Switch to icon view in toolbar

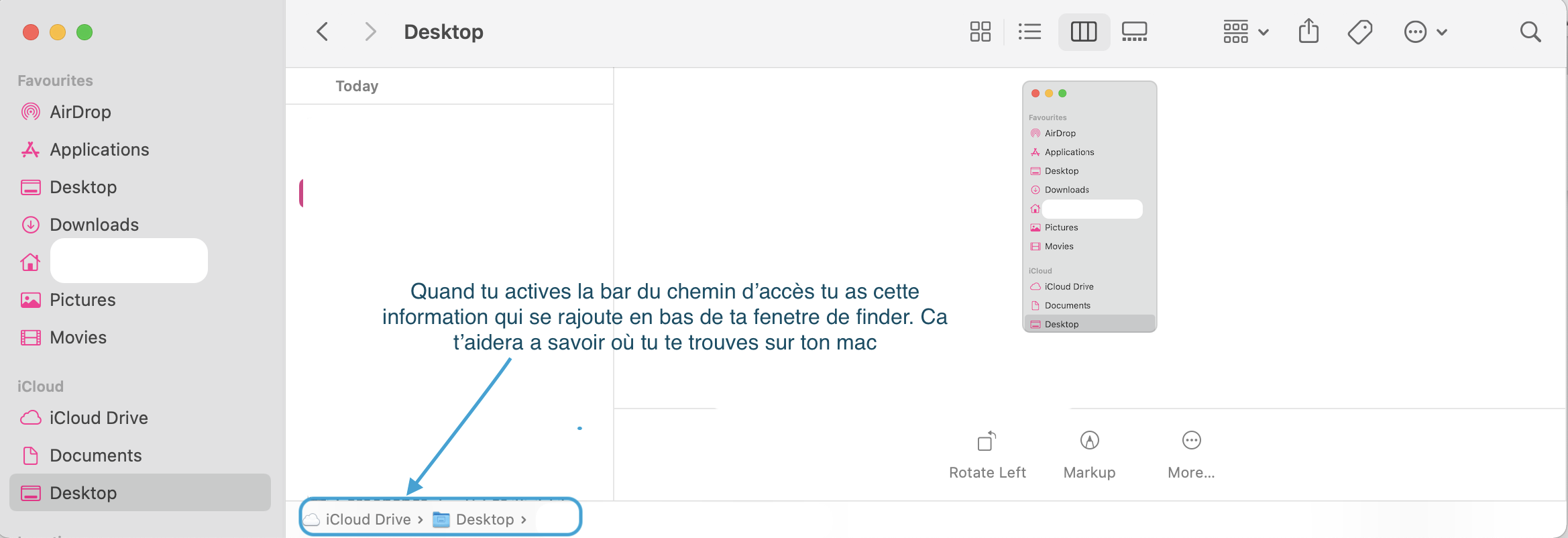[980, 32]
